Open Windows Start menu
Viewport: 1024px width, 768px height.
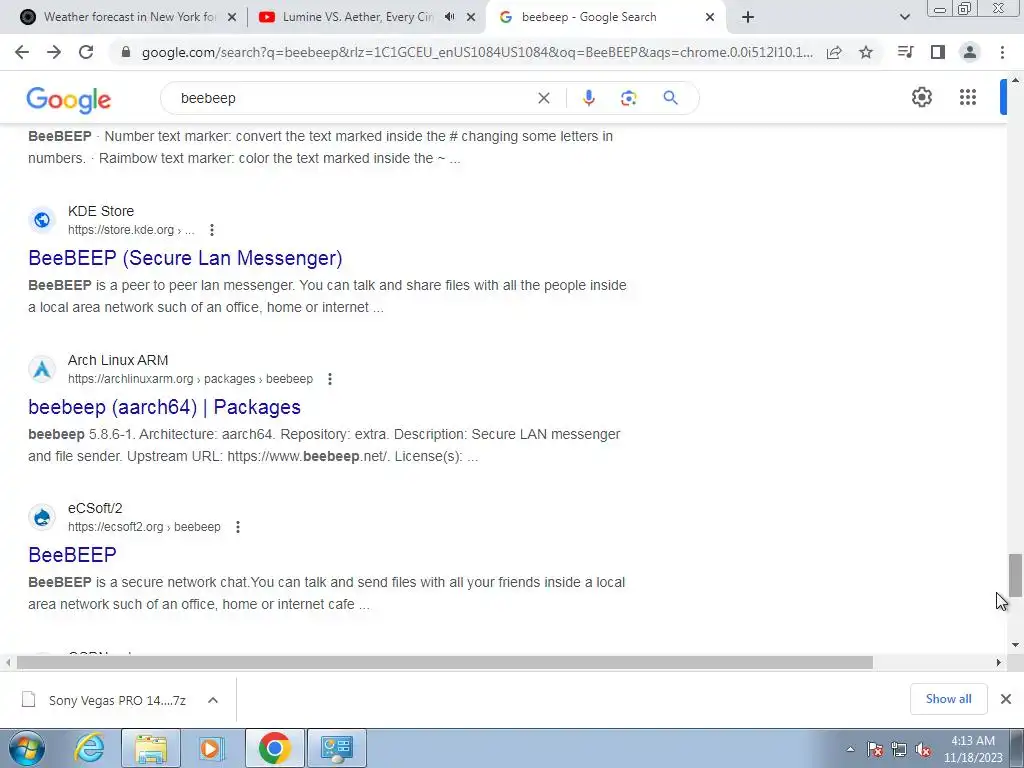(26, 748)
